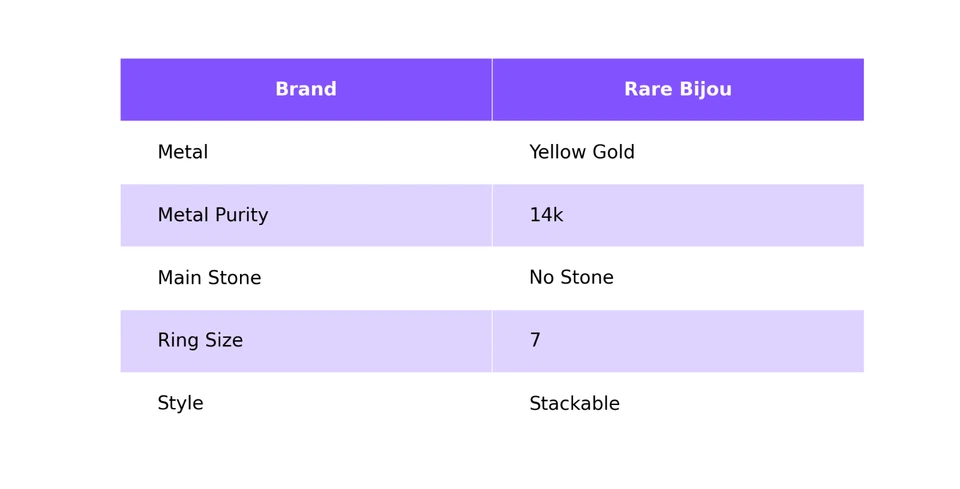Click the Ring Size label
The image size is (960, 489).
tap(200, 341)
